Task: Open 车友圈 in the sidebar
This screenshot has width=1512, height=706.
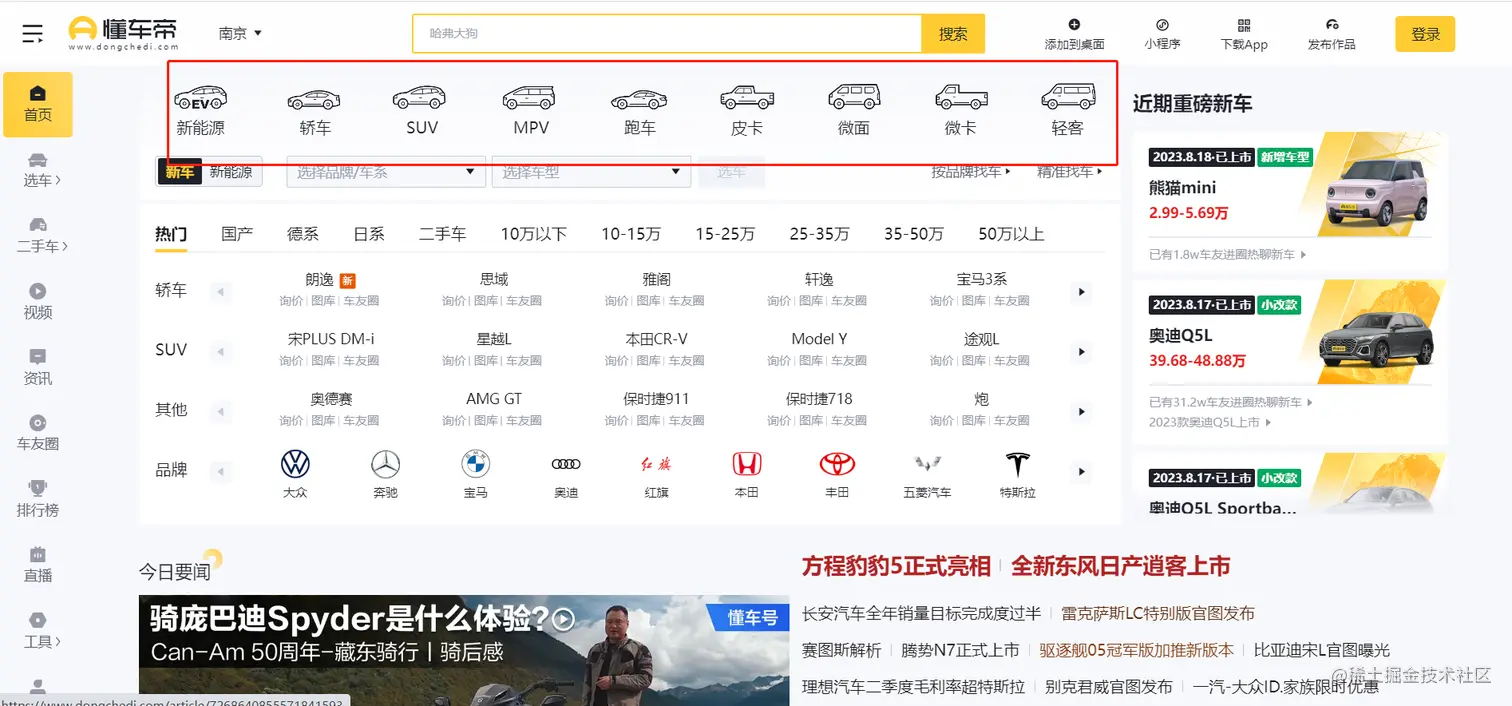Action: [x=38, y=433]
